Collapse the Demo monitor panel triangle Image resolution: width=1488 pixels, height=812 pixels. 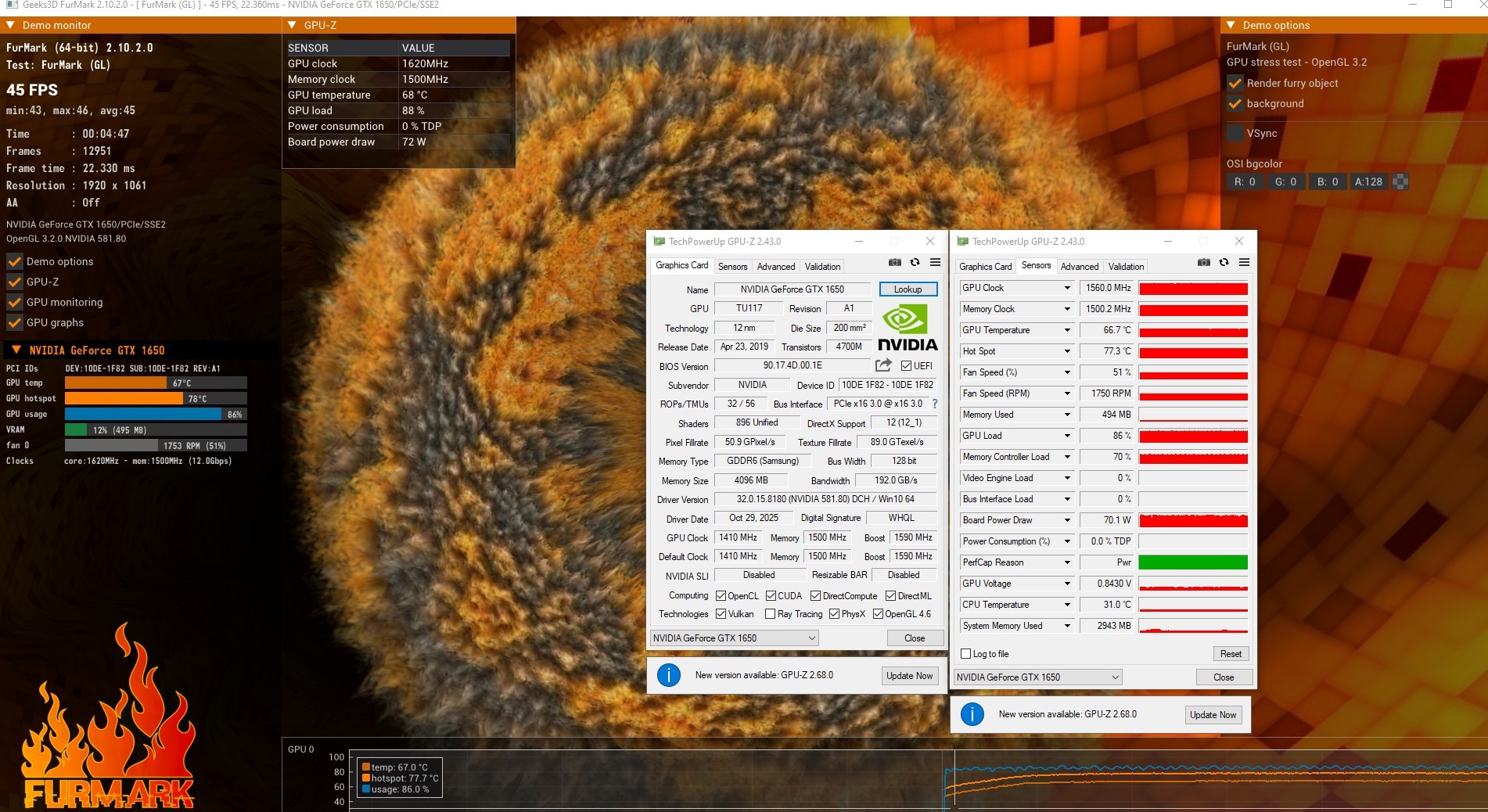coord(11,25)
